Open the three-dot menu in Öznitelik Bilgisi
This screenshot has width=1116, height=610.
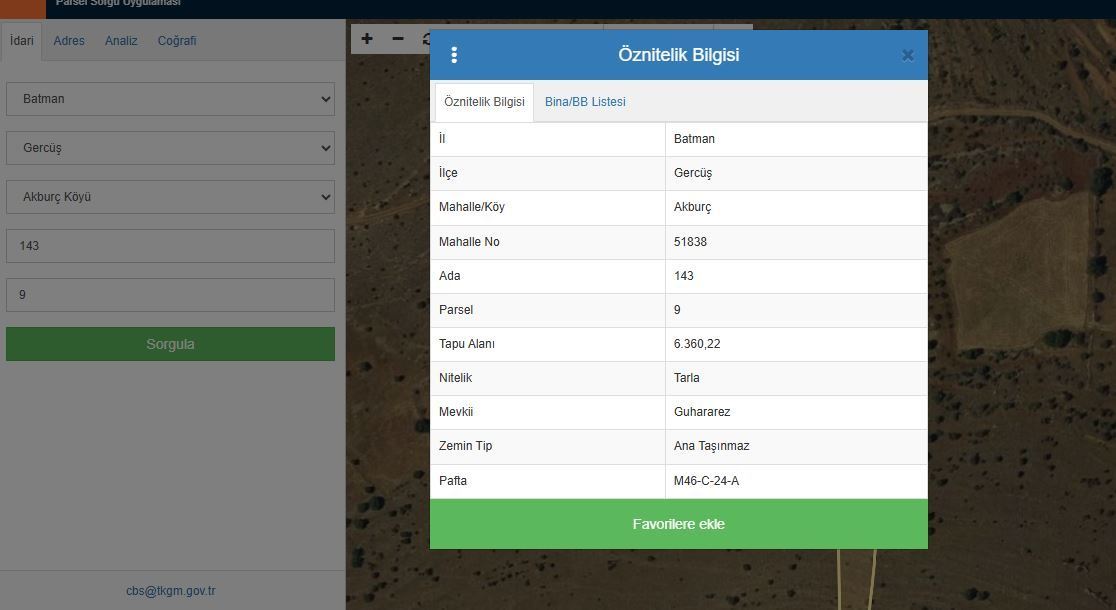pyautogui.click(x=454, y=55)
